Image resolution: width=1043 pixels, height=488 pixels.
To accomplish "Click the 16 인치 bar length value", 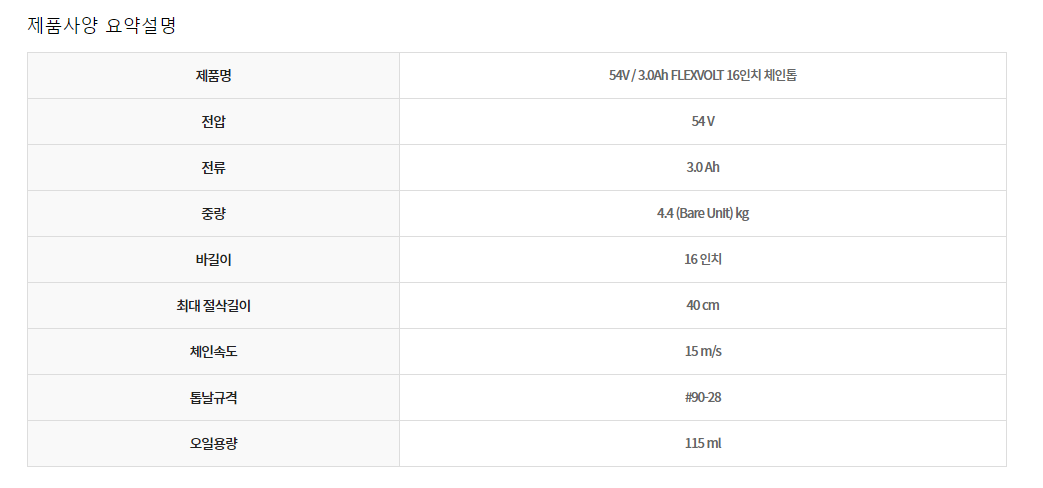I will [x=702, y=259].
